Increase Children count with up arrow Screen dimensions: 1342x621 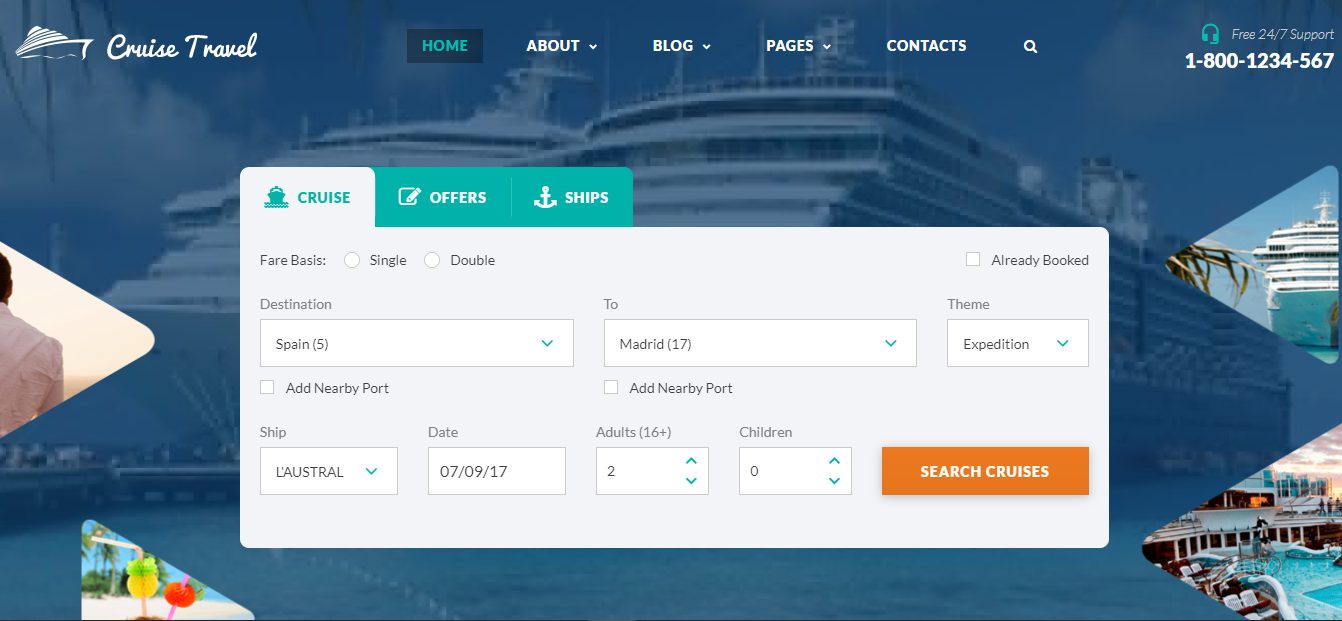(x=834, y=461)
